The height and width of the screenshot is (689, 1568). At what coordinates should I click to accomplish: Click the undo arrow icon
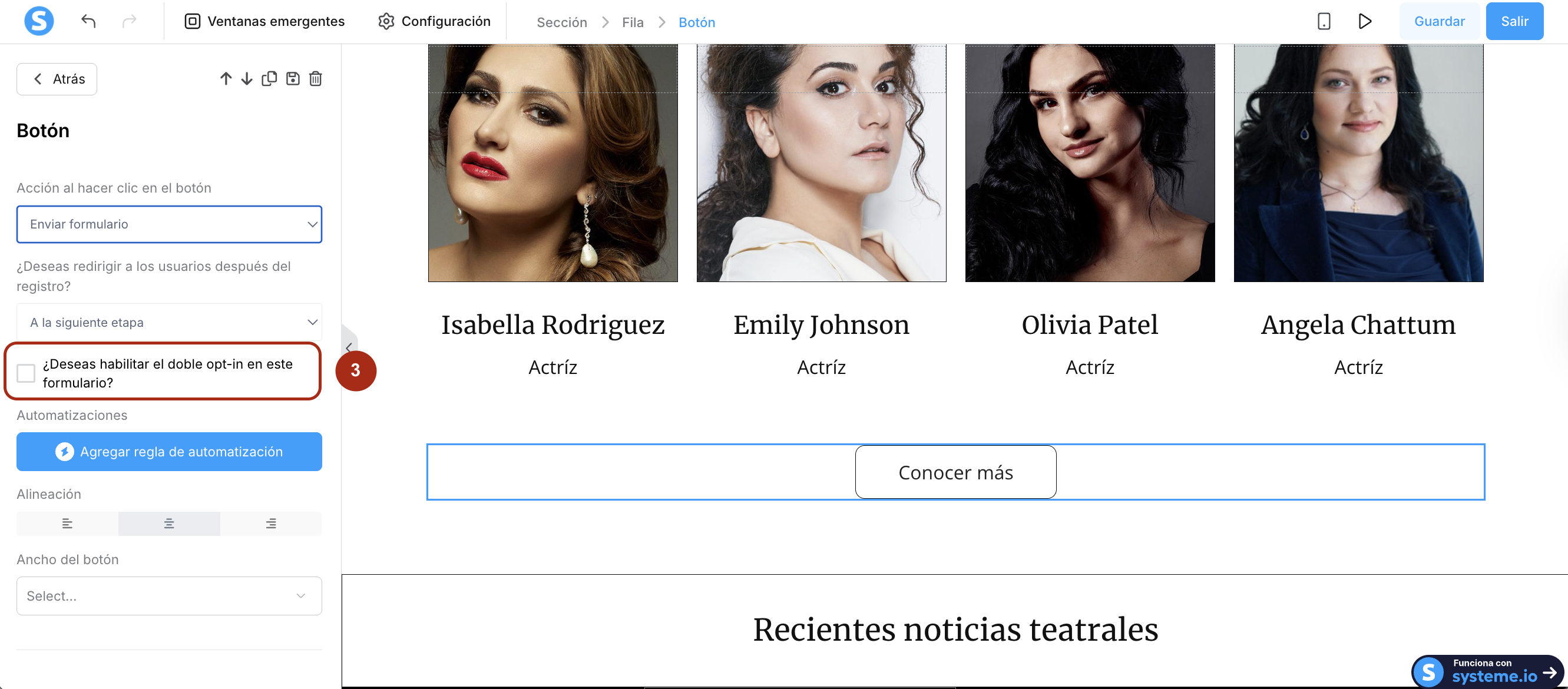pos(89,21)
